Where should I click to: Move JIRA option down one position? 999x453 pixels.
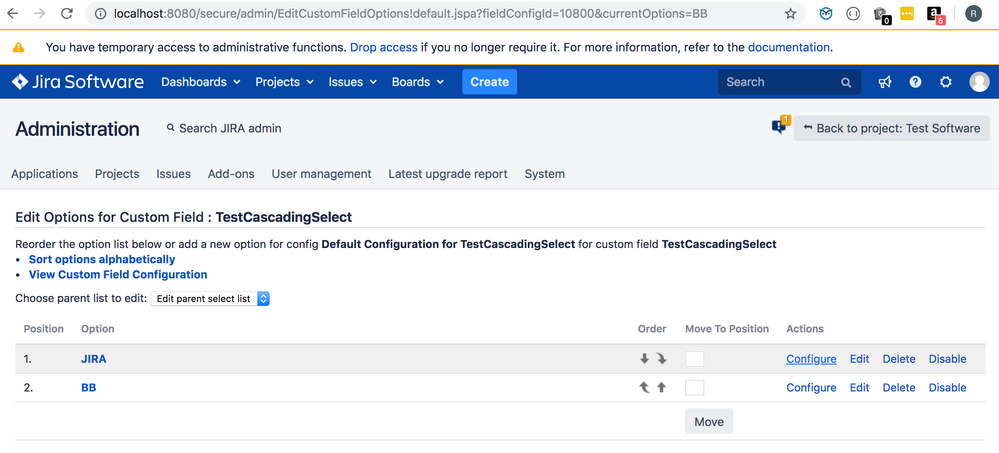tap(644, 359)
